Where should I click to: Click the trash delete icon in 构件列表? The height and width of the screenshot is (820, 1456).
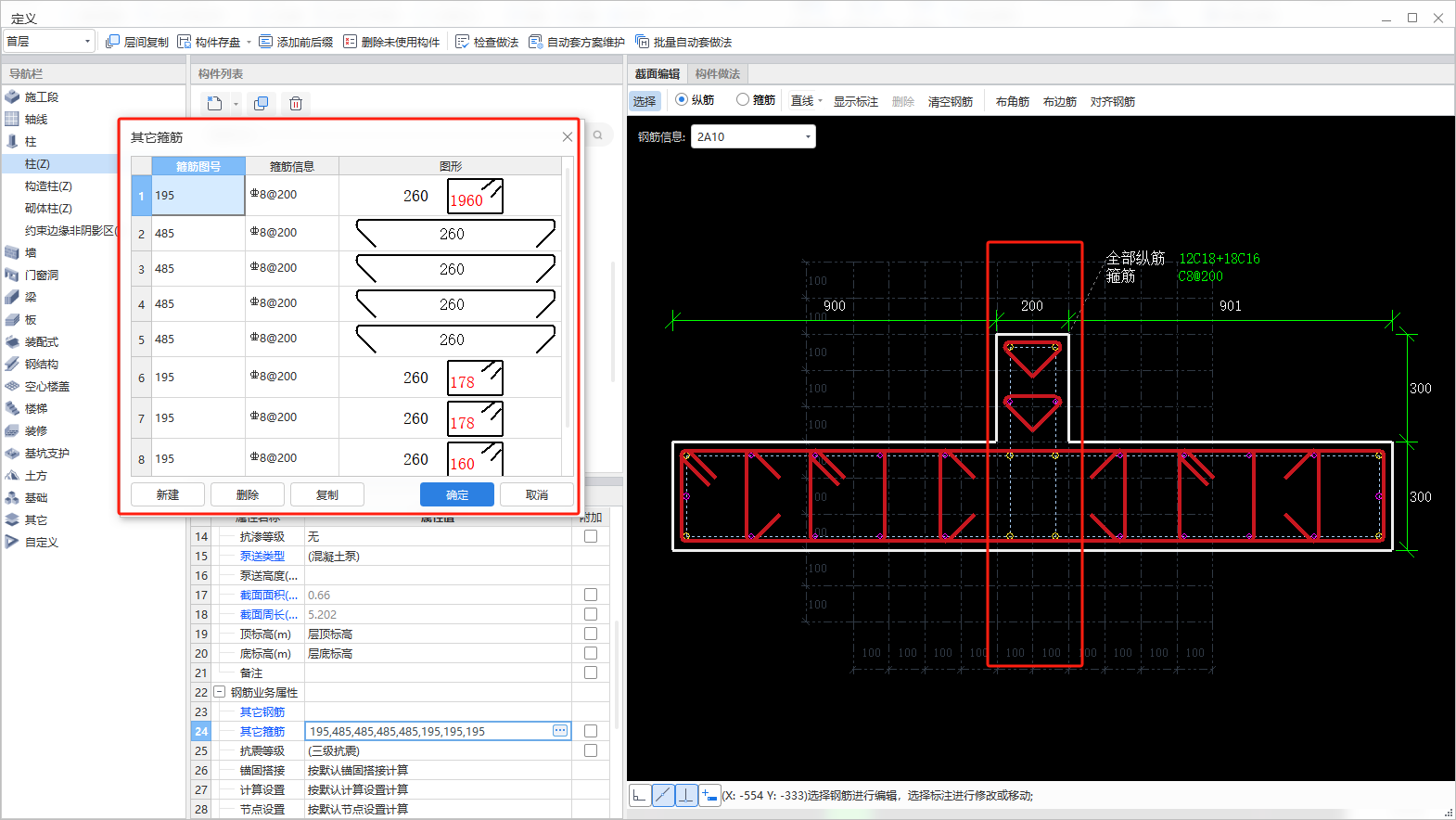[296, 103]
